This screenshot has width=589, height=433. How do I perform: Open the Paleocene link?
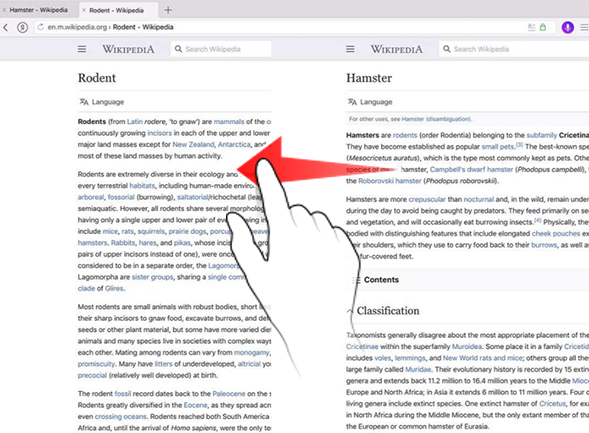(229, 394)
